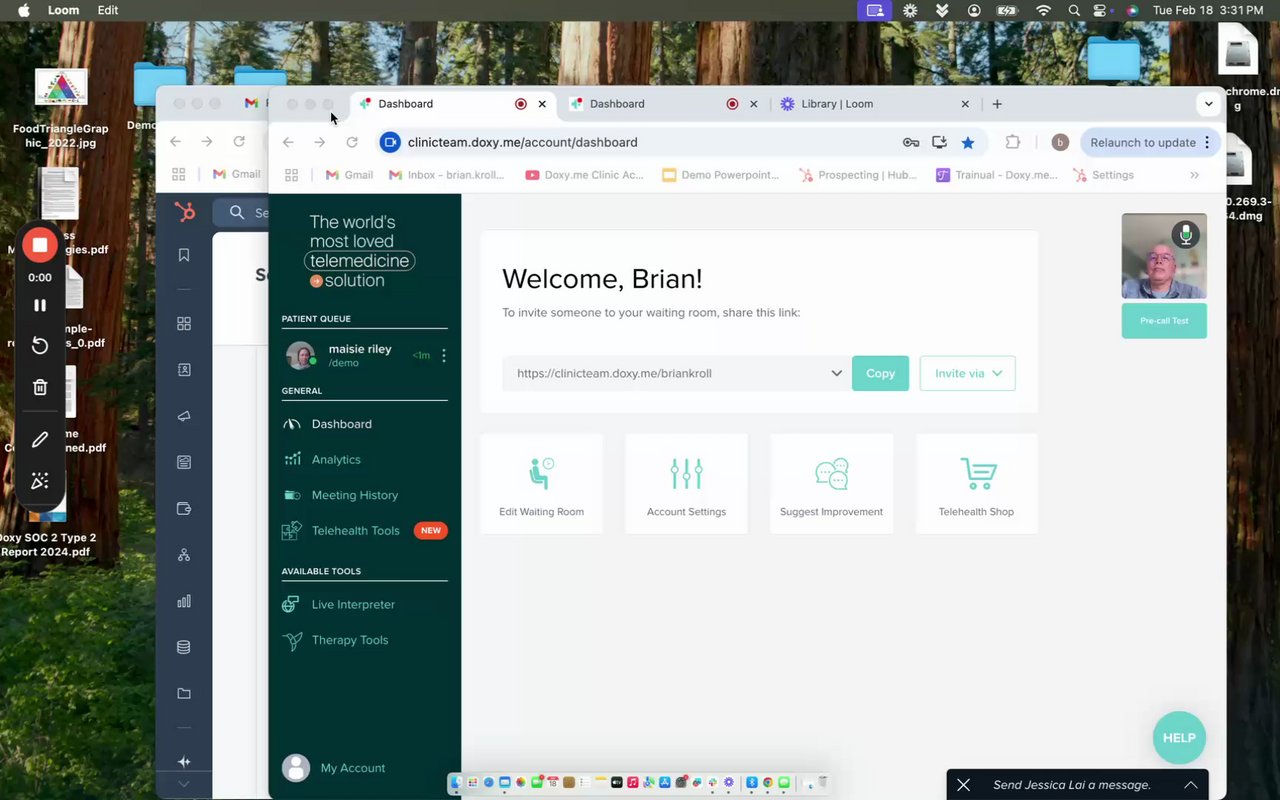Run the Pre-call Test
The height and width of the screenshot is (800, 1280).
point(1164,321)
